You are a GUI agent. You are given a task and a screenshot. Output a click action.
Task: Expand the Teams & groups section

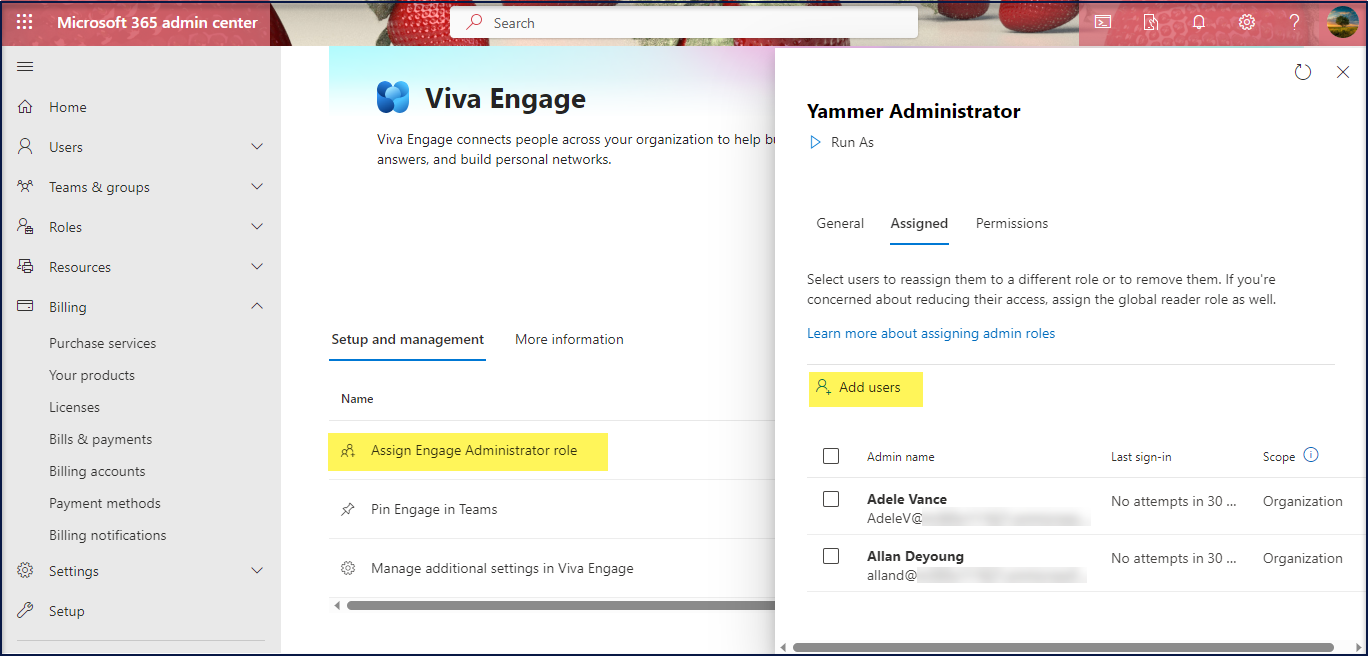(x=257, y=186)
